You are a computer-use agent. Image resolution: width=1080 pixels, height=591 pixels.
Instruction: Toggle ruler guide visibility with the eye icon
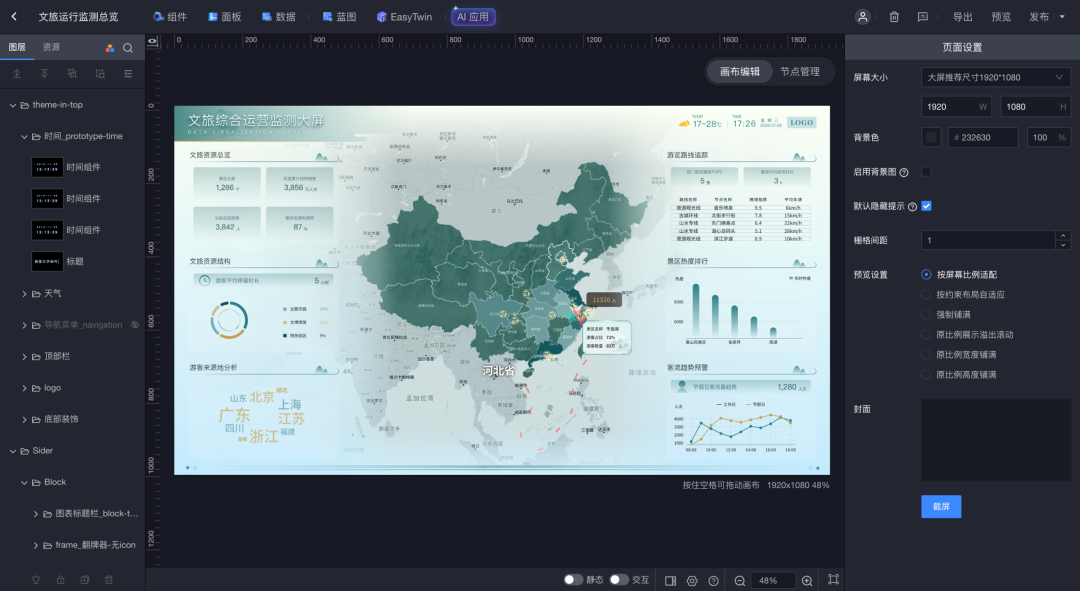pos(153,41)
